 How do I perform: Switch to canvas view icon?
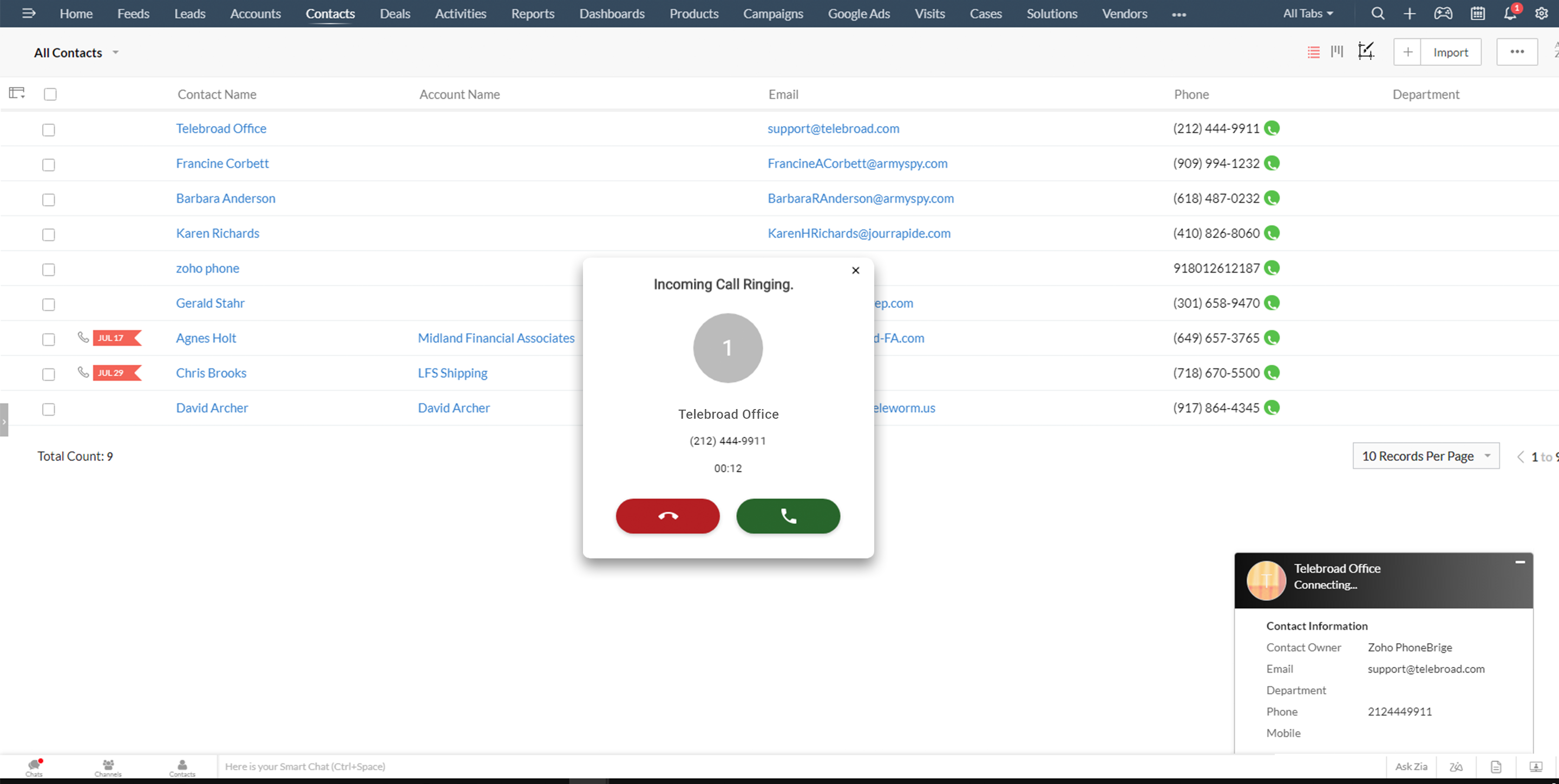[1366, 51]
